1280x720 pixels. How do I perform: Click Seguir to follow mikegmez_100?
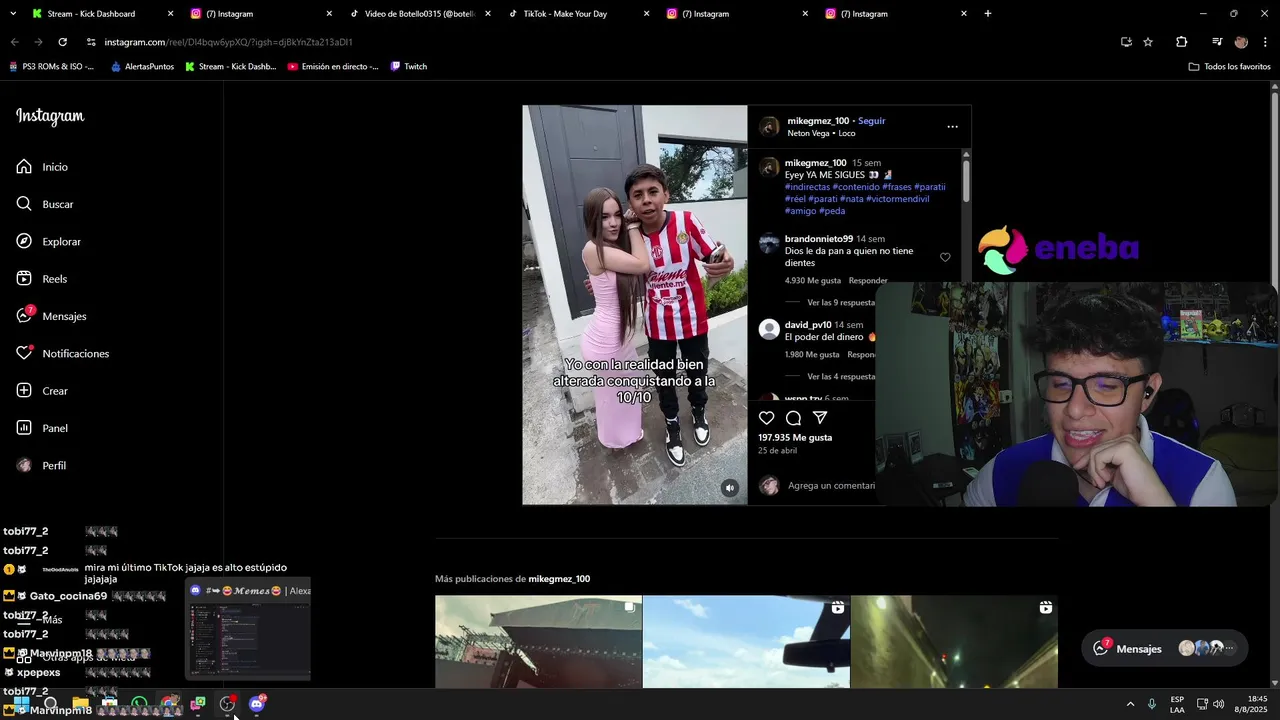[x=871, y=121]
